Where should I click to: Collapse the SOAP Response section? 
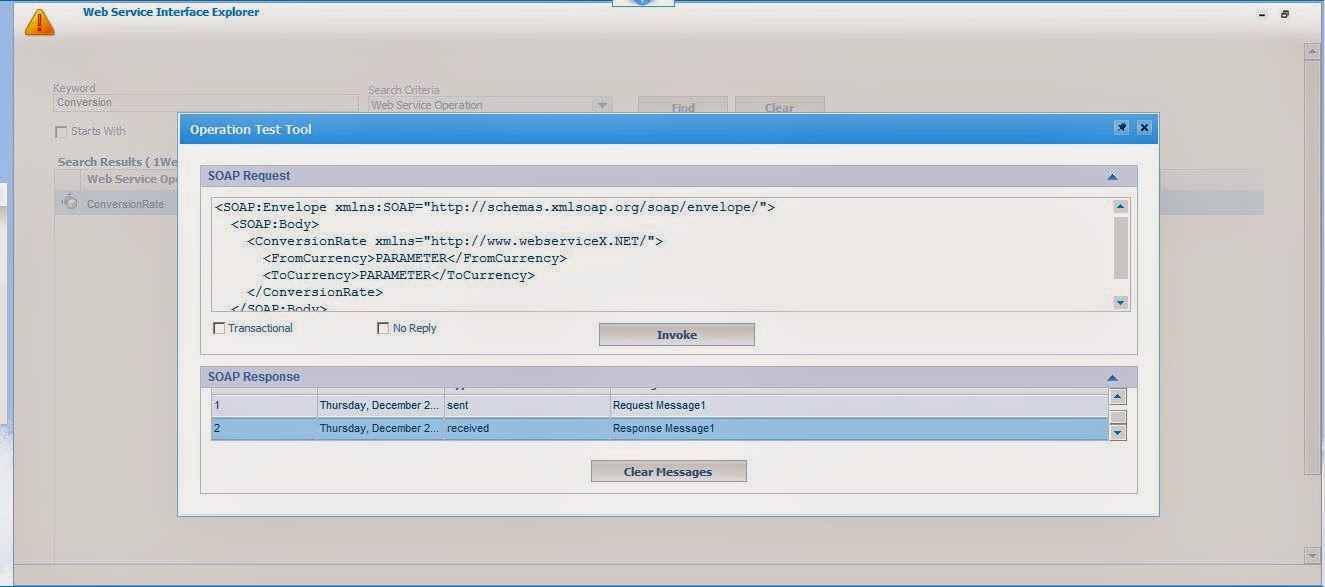1112,378
